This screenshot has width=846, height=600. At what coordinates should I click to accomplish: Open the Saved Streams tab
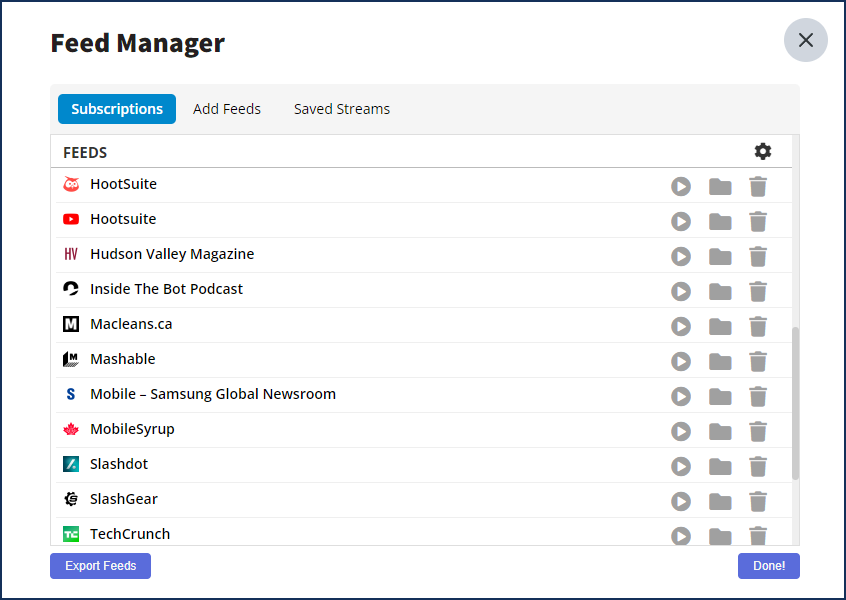coord(342,109)
